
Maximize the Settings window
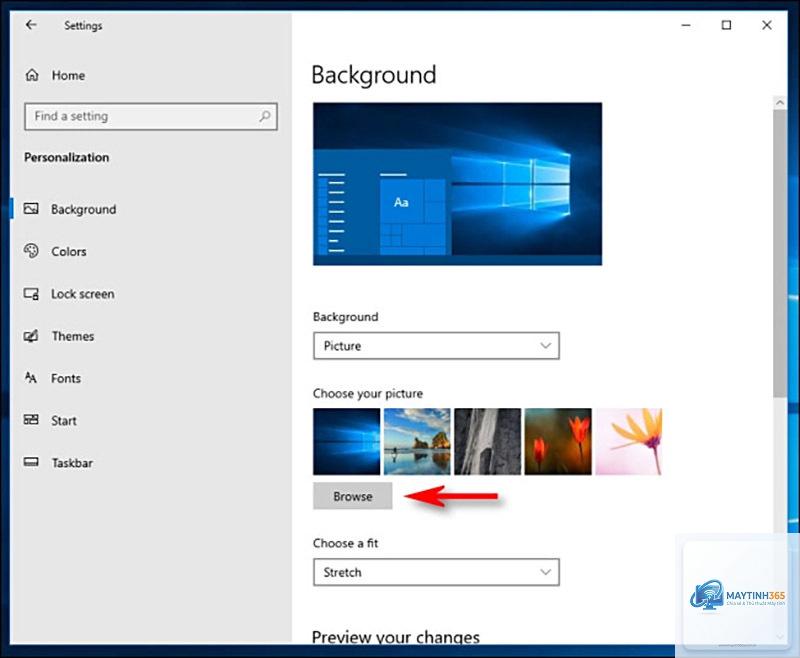click(x=727, y=25)
